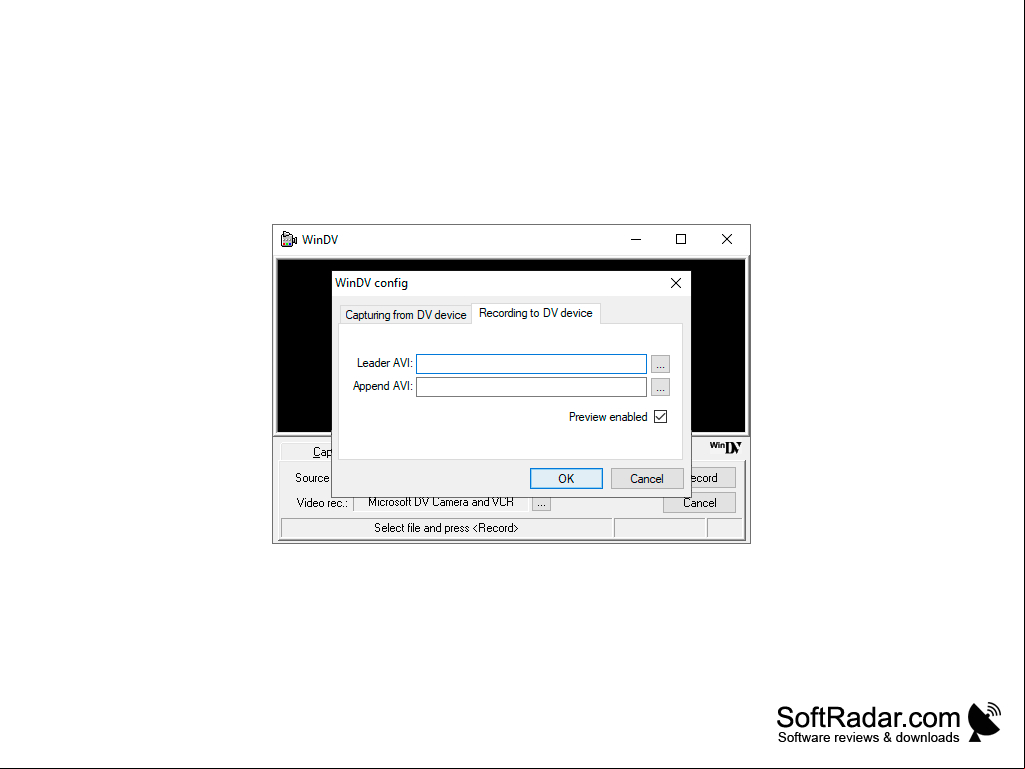This screenshot has height=769, width=1025.
Task: Close the WinDV main window
Action: (x=726, y=239)
